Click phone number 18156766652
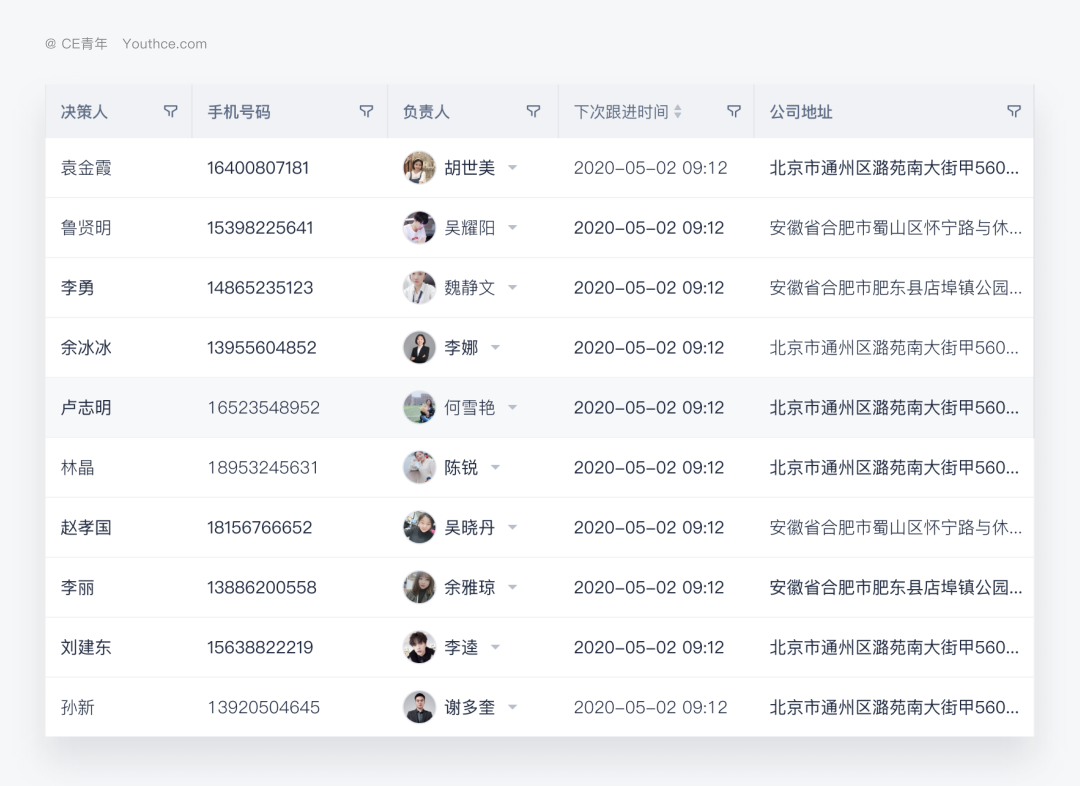The width and height of the screenshot is (1080, 786). point(260,527)
